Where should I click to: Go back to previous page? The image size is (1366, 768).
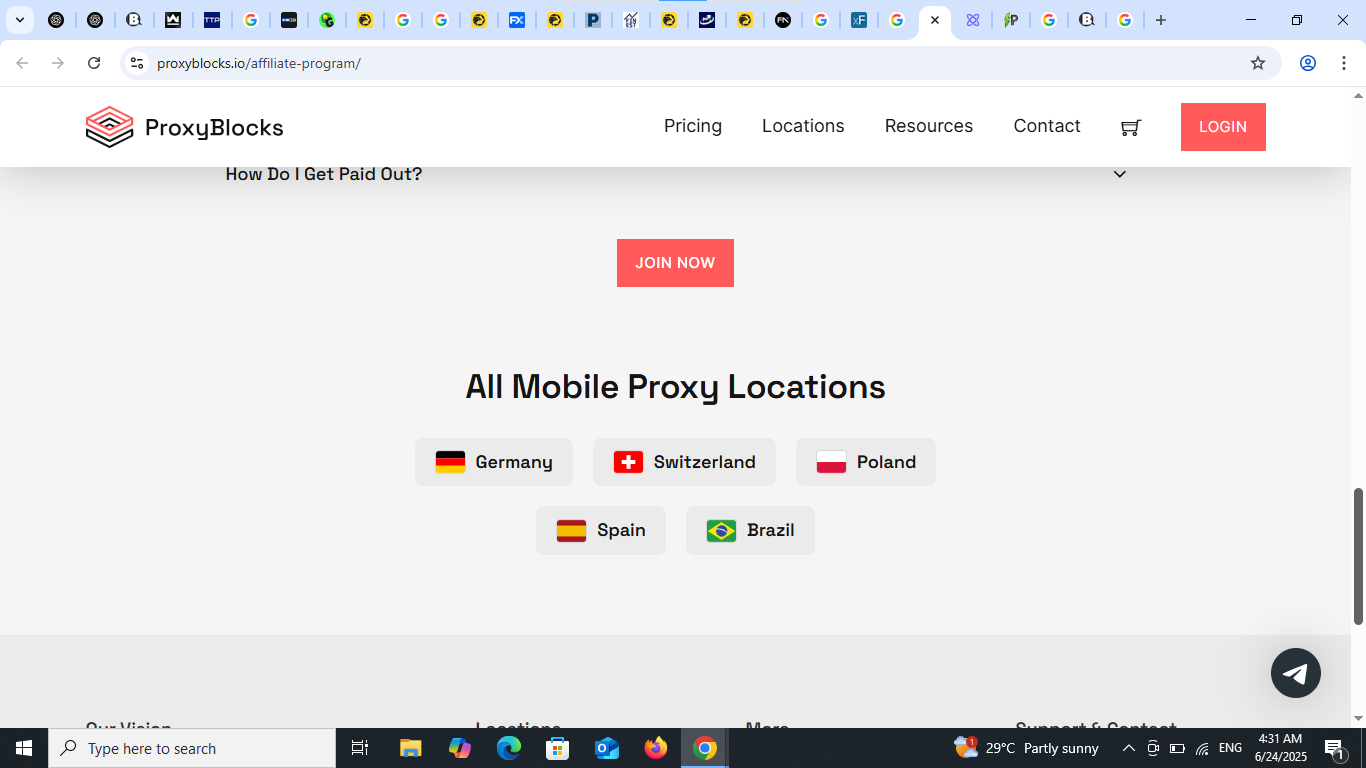pos(22,63)
